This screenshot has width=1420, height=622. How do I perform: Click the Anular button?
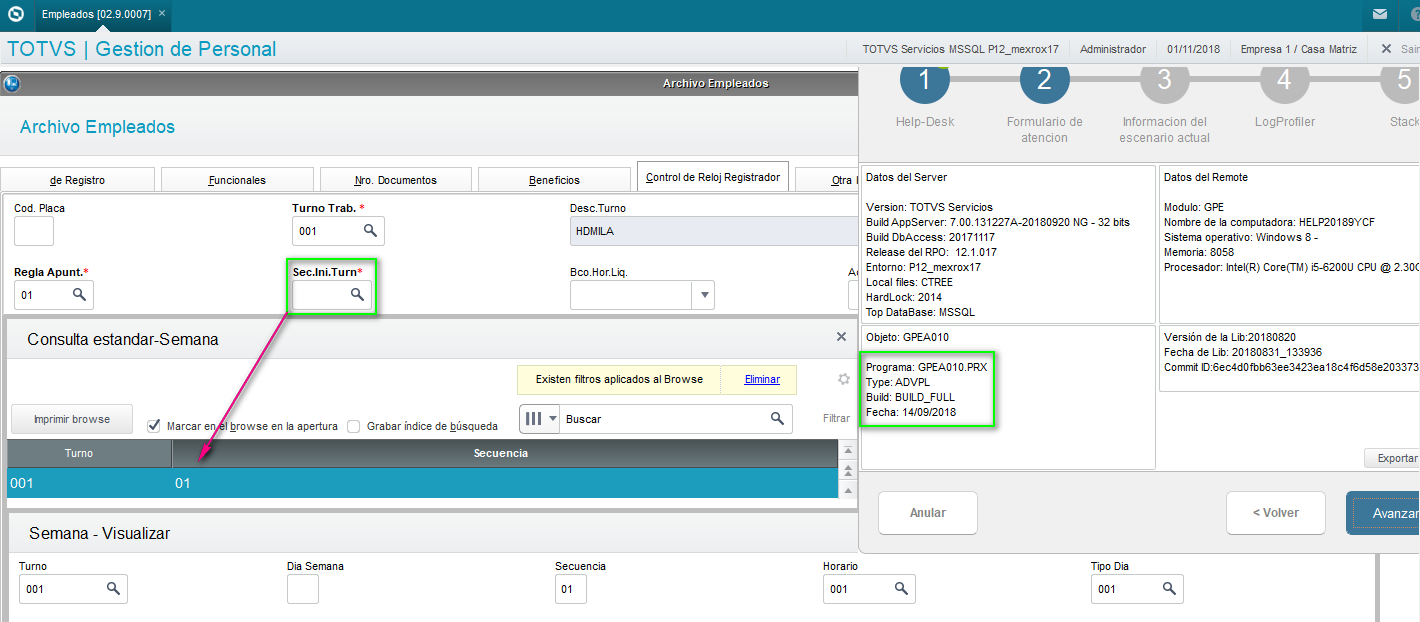928,513
